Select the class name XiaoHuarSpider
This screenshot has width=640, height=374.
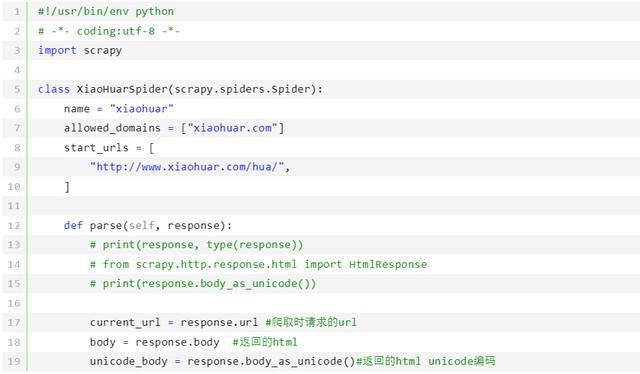click(122, 89)
